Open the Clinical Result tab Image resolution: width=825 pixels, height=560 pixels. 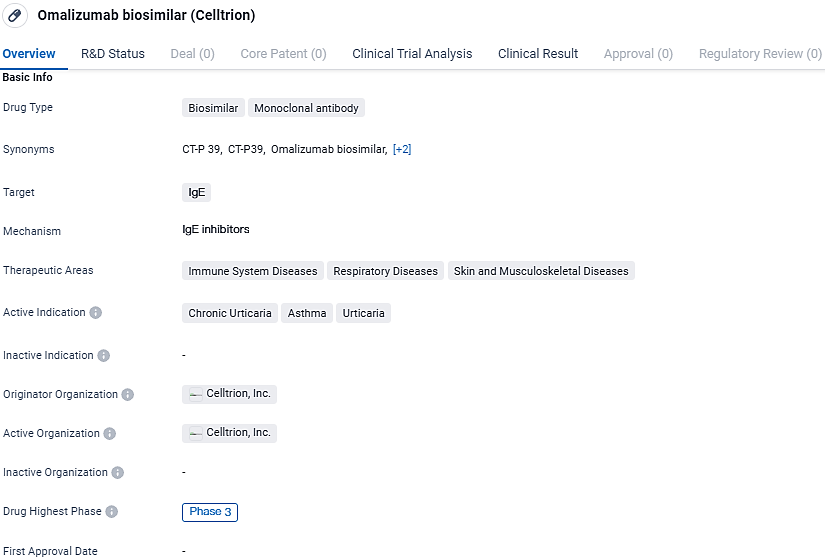[x=538, y=54]
